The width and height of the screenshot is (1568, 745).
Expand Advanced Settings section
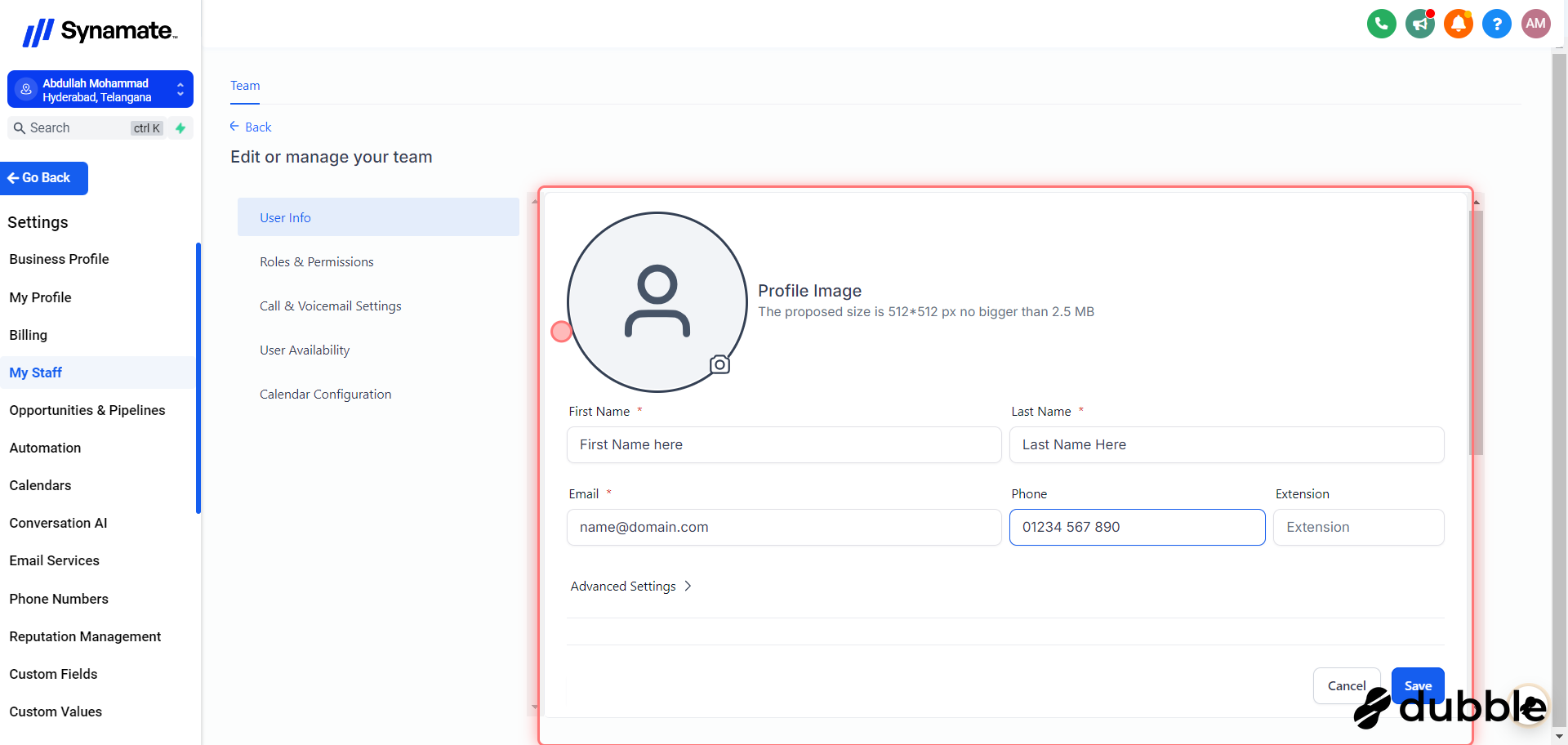630,587
